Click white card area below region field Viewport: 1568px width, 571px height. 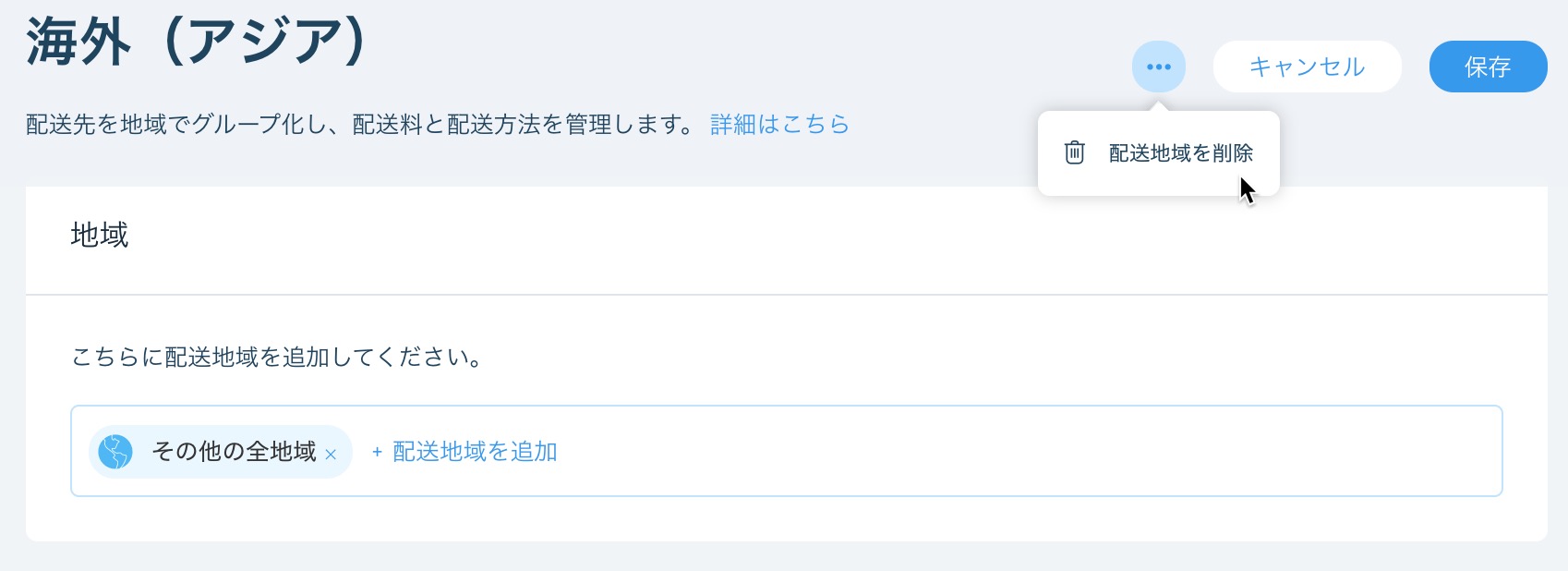pos(787,518)
